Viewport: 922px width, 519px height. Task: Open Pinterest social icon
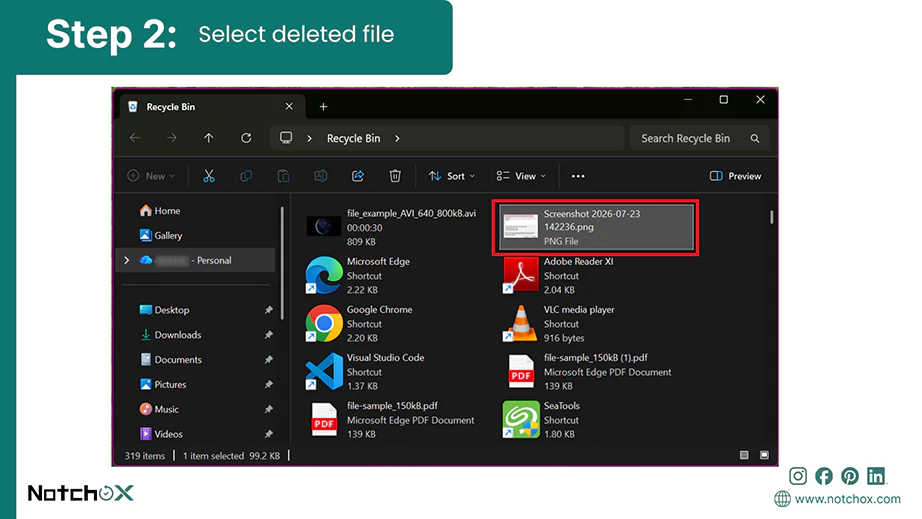pyautogui.click(x=850, y=476)
